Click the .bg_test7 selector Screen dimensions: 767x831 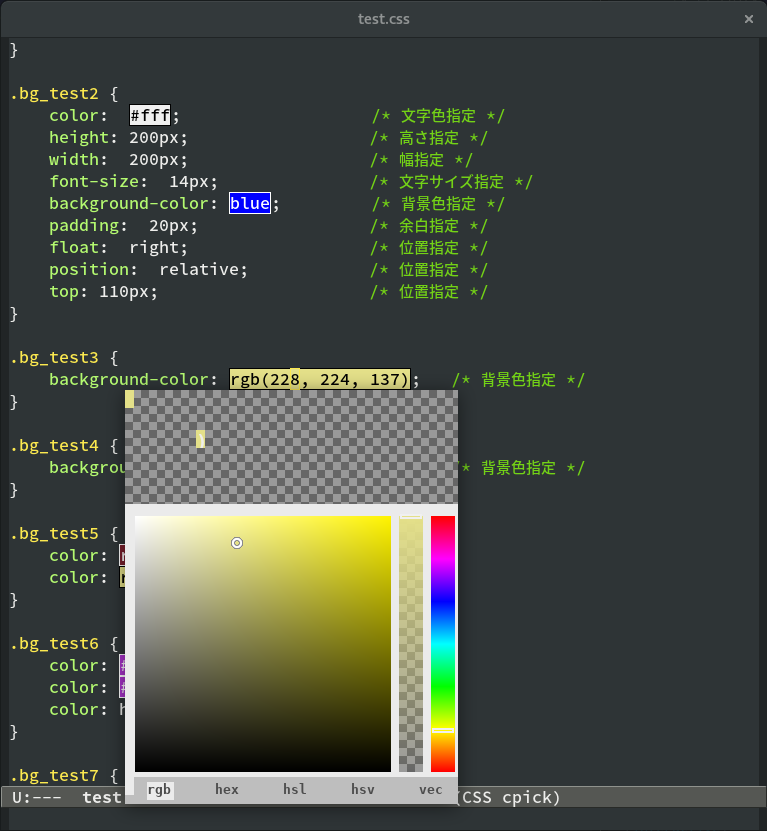click(x=54, y=775)
